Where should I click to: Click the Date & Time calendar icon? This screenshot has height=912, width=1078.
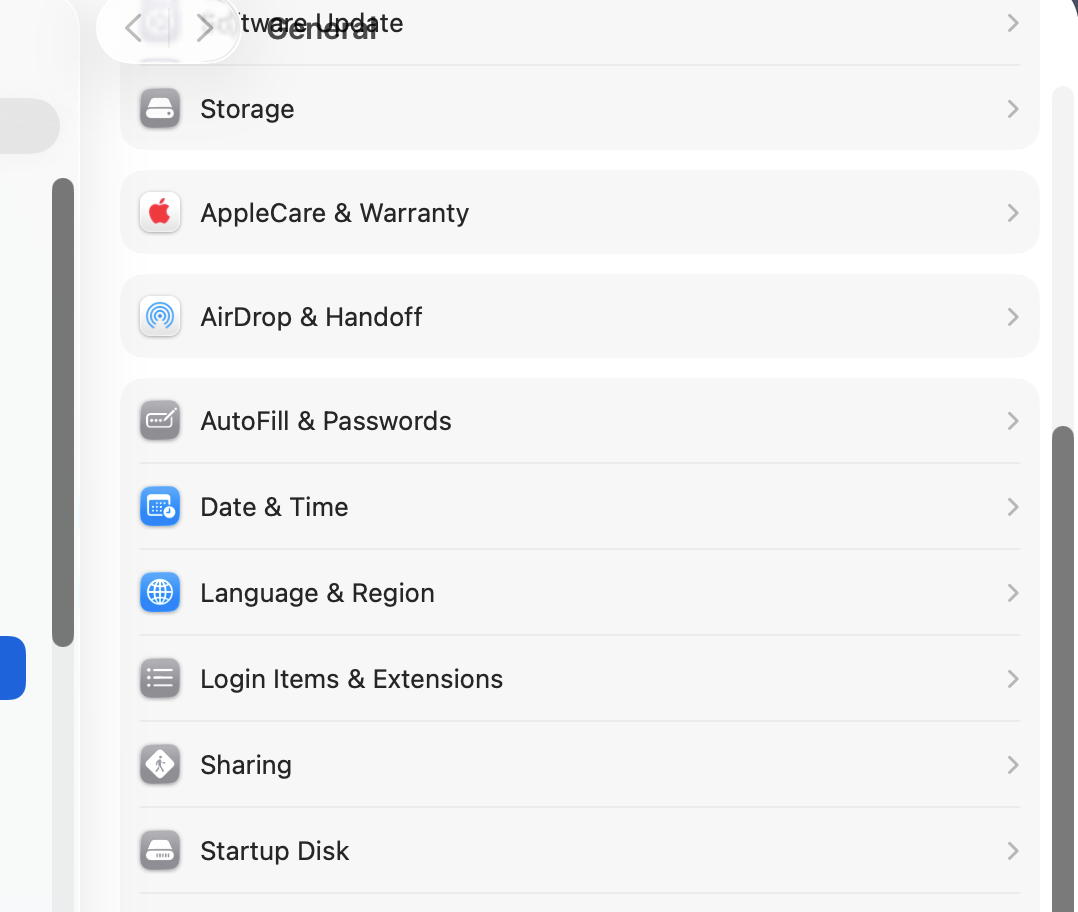(x=160, y=507)
